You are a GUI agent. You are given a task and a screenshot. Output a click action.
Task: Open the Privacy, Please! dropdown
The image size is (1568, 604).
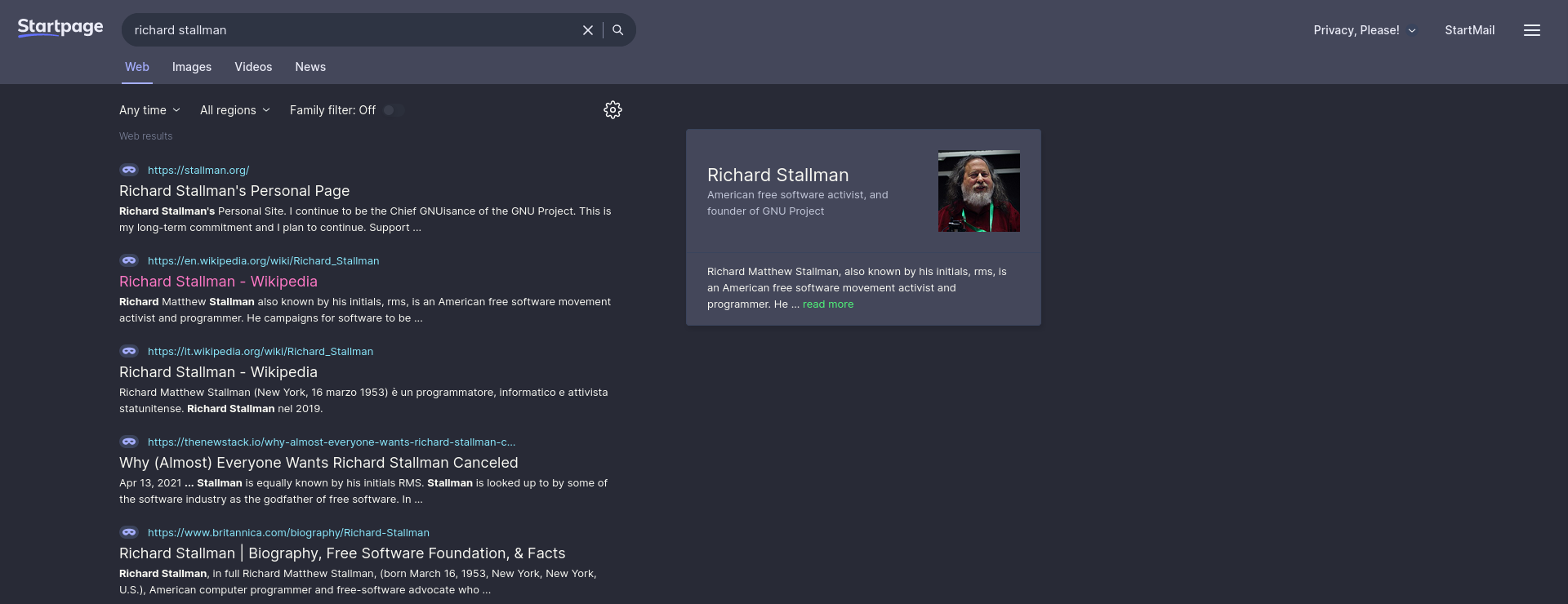(1365, 30)
